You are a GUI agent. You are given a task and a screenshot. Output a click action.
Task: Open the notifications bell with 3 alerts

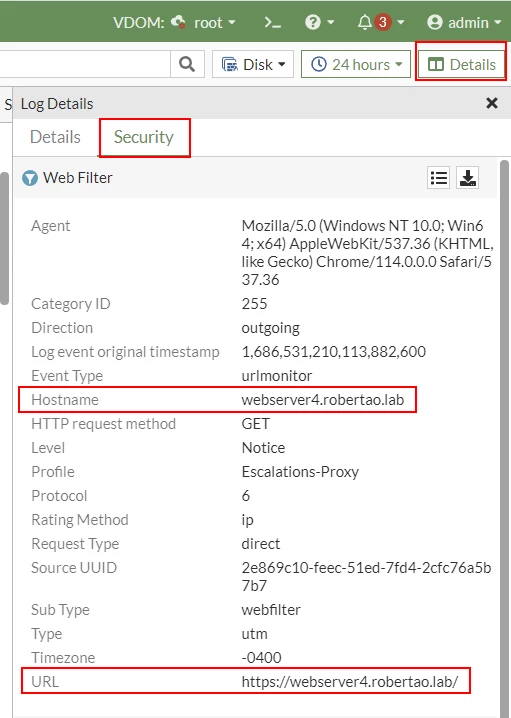pos(380,22)
